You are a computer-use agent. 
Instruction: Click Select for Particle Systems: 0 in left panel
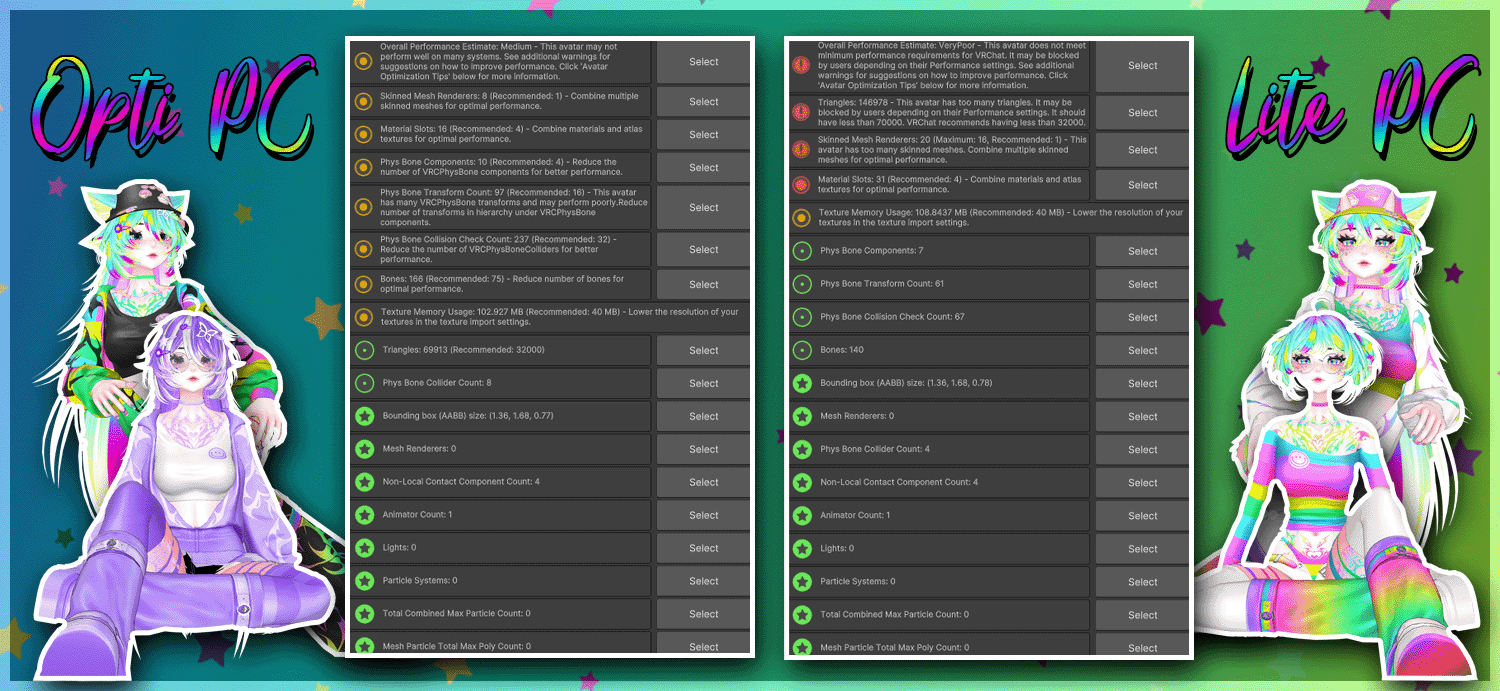(x=703, y=582)
